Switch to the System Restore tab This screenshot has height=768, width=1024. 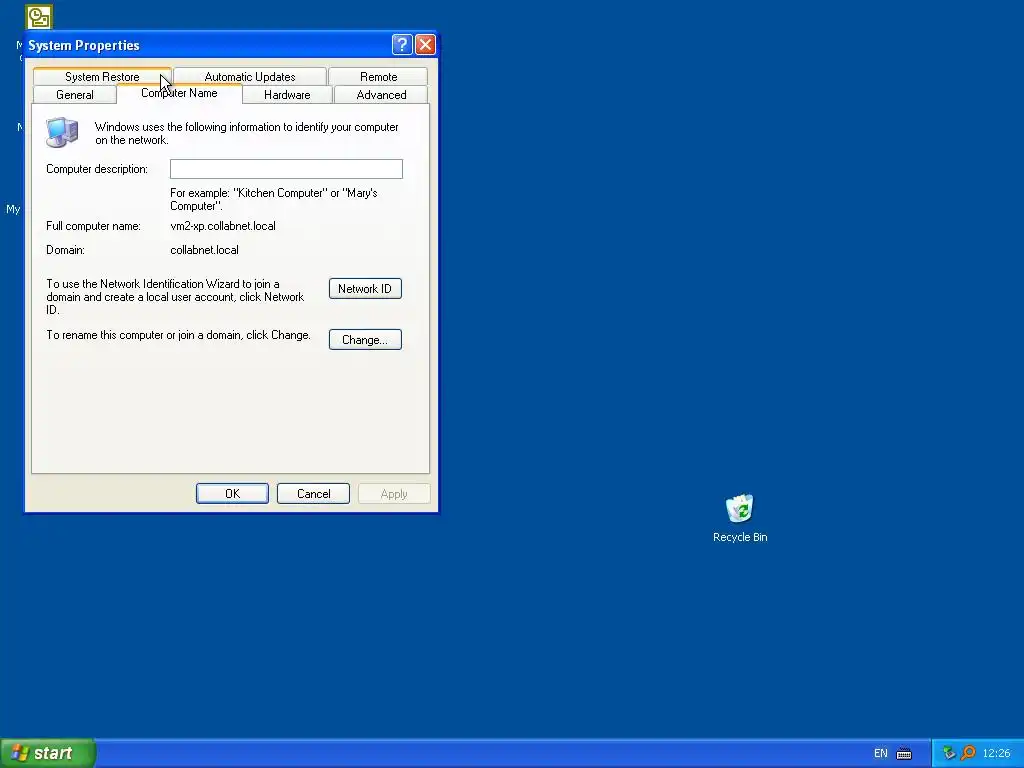102,76
